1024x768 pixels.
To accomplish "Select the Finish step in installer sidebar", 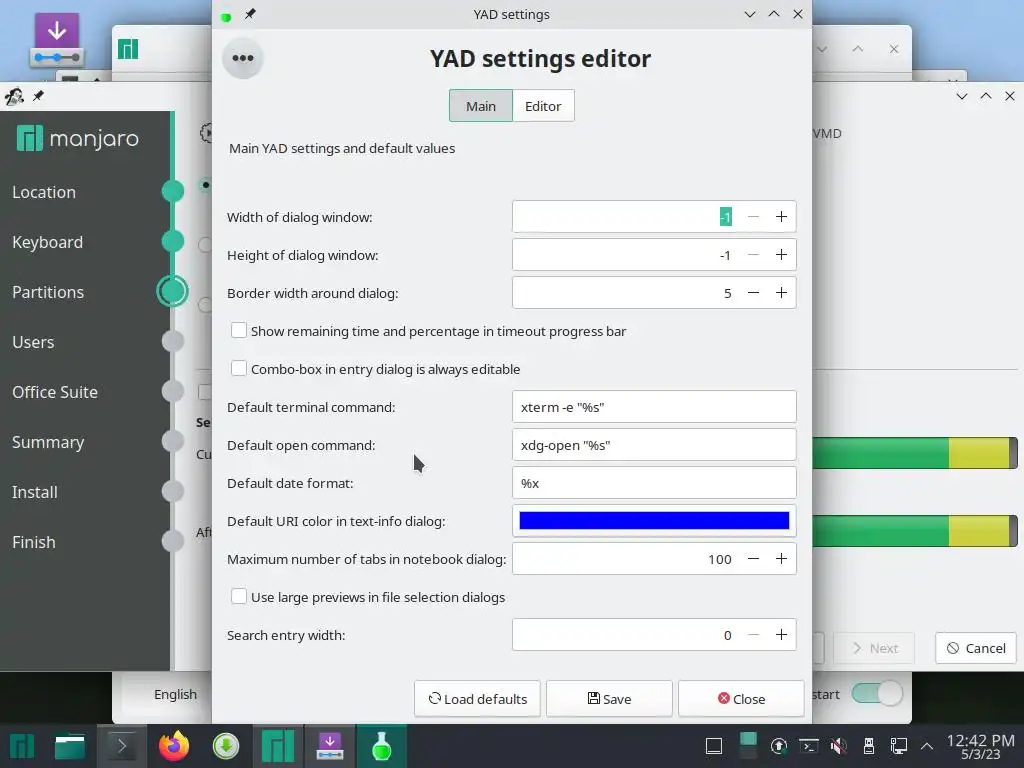I will 33,542.
